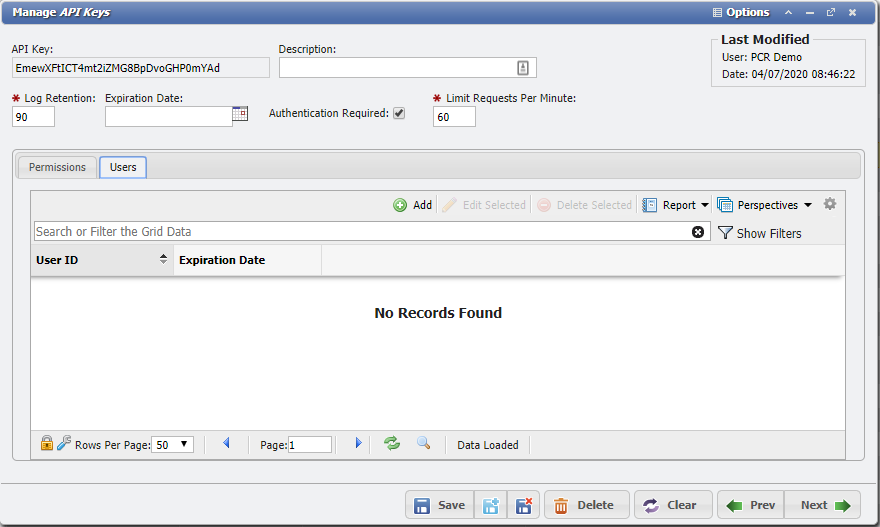
Task: Click into the Description input field
Action: coord(396,67)
